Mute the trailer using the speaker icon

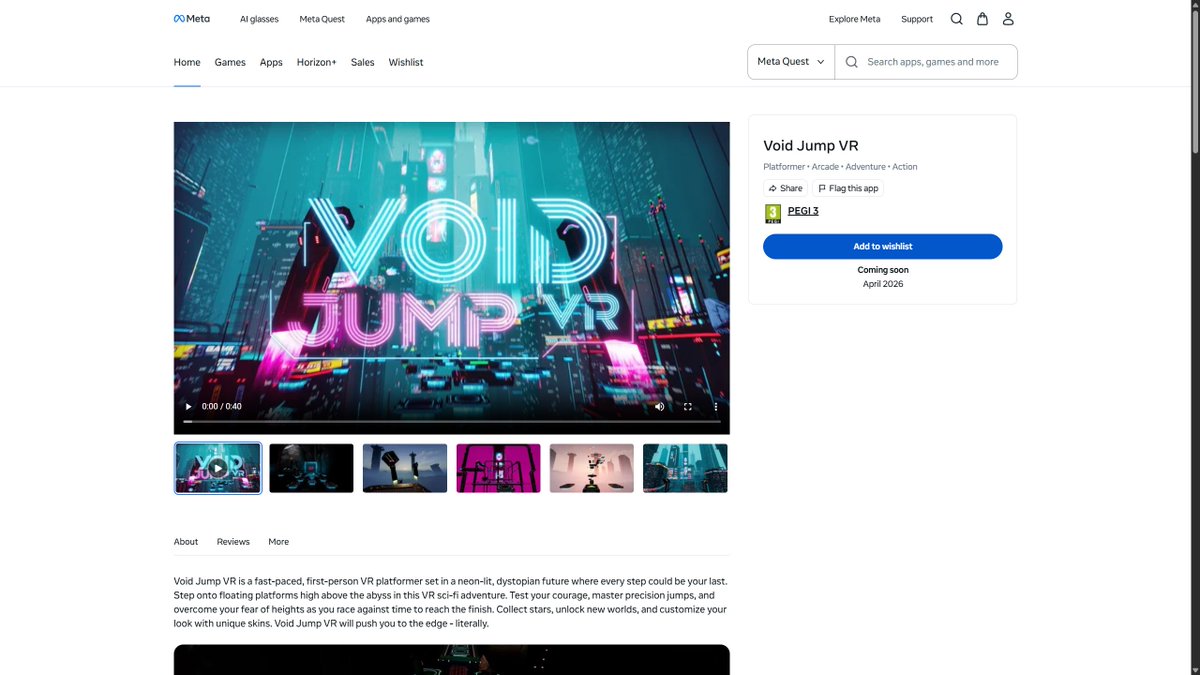659,407
